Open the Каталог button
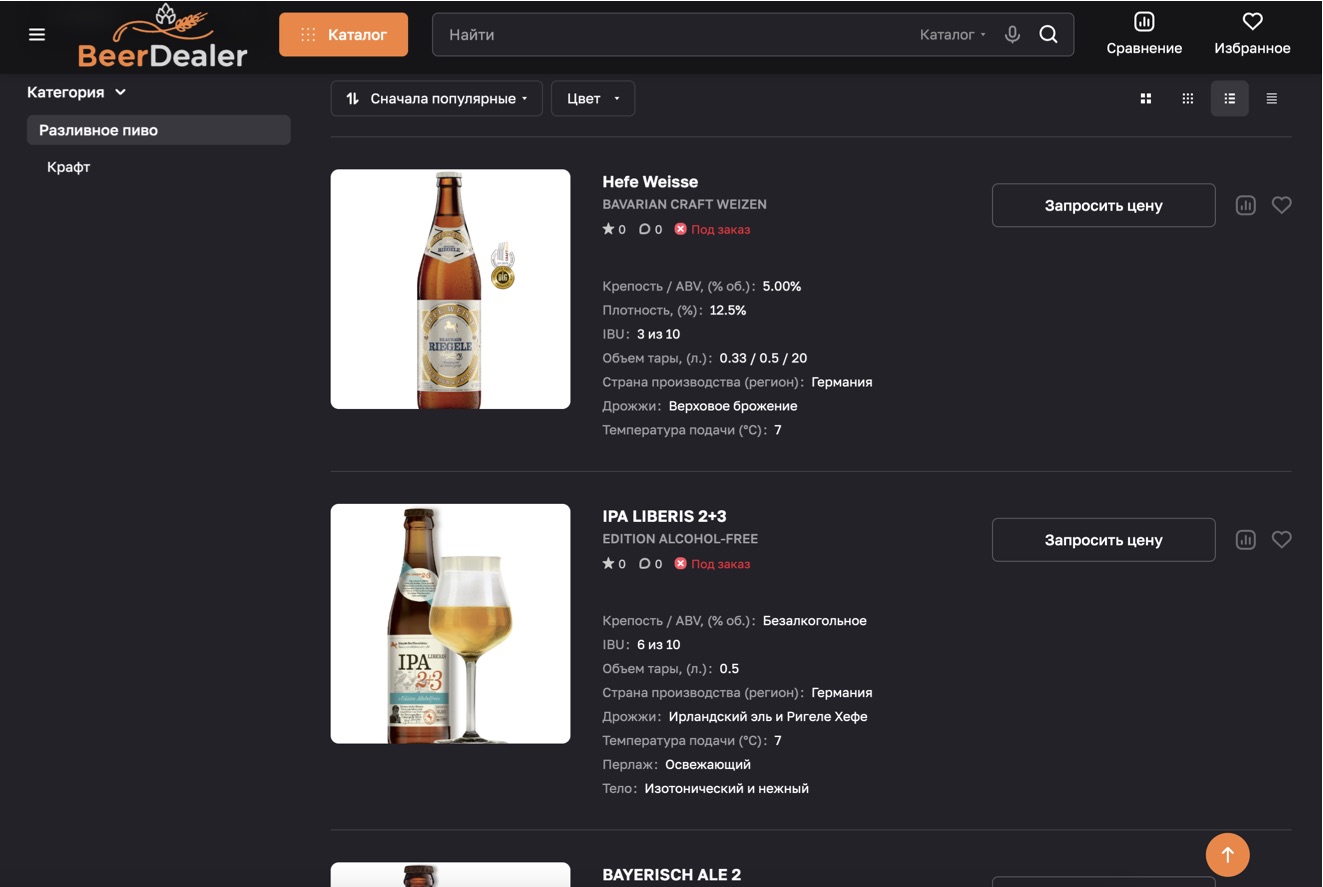 (x=343, y=34)
